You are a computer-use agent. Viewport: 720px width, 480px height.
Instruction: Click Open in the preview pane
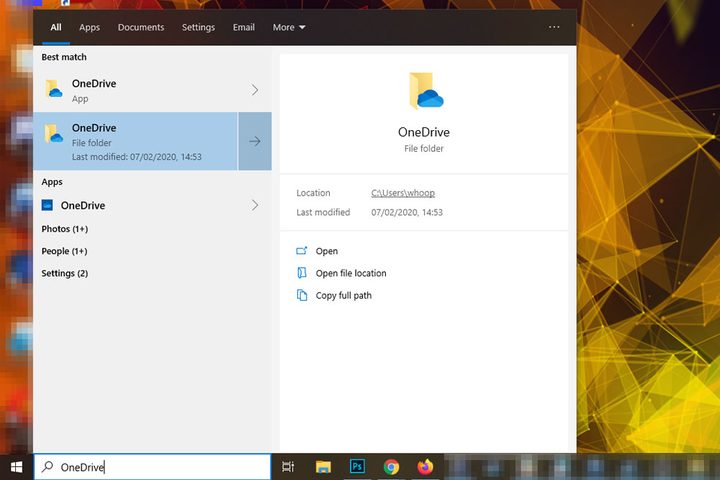326,251
